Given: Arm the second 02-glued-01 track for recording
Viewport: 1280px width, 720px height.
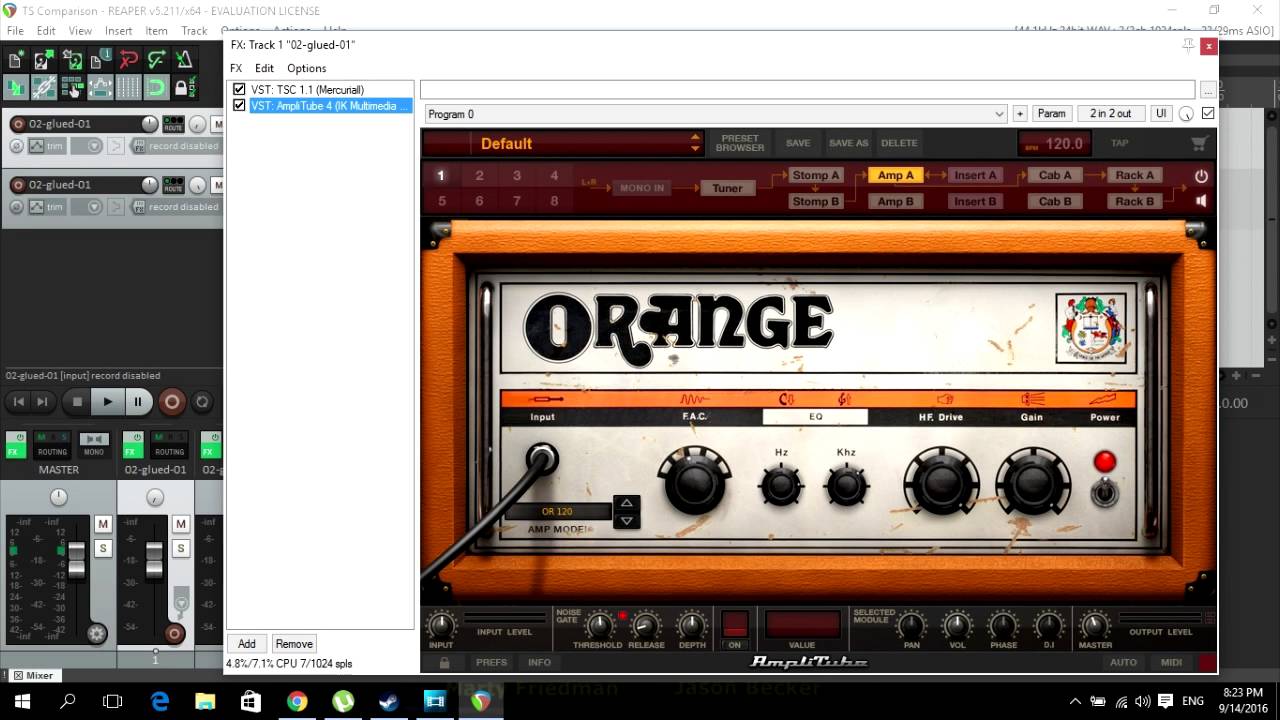Looking at the screenshot, I should pyautogui.click(x=18, y=185).
